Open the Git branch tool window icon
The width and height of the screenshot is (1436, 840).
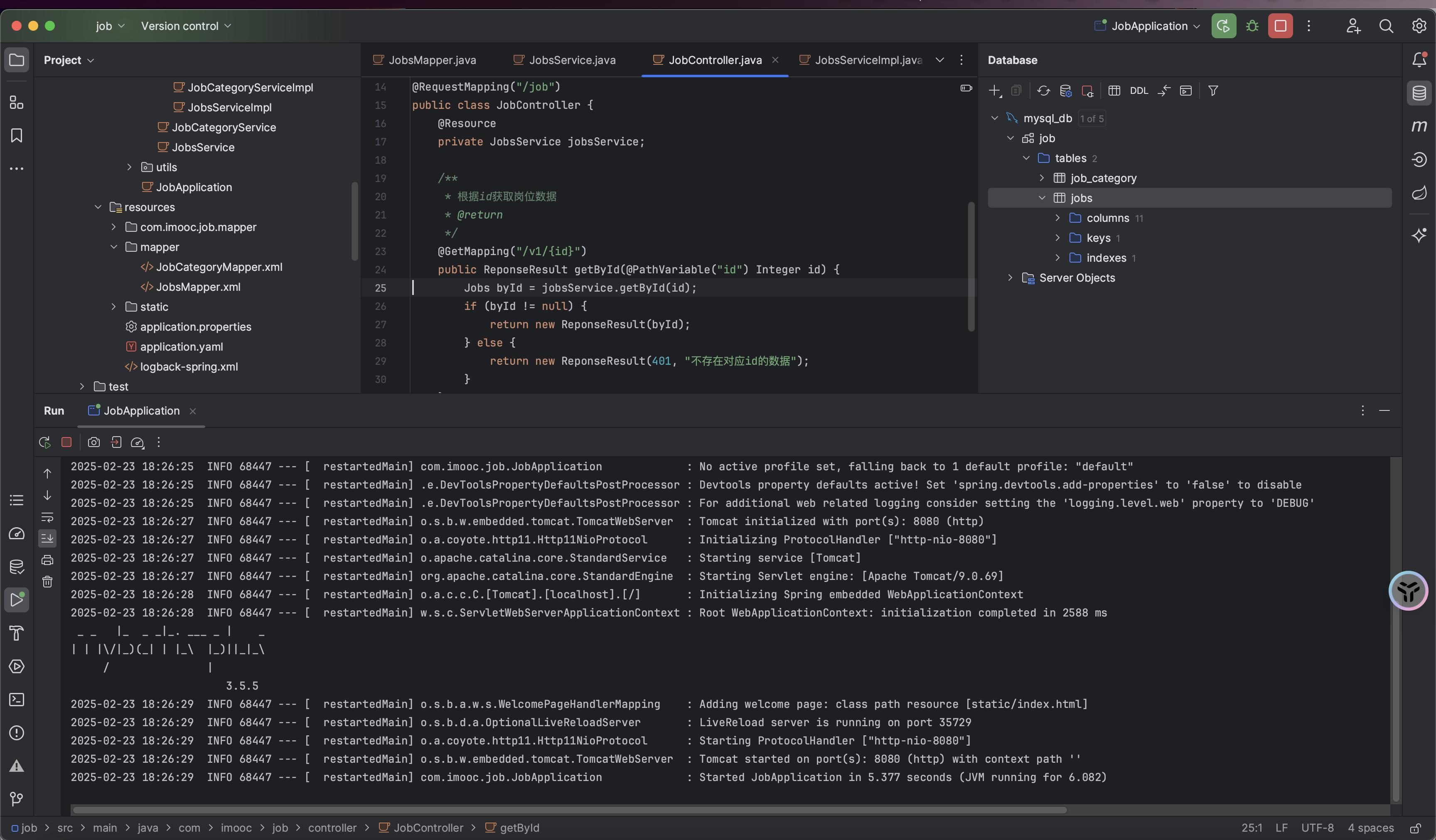(17, 799)
